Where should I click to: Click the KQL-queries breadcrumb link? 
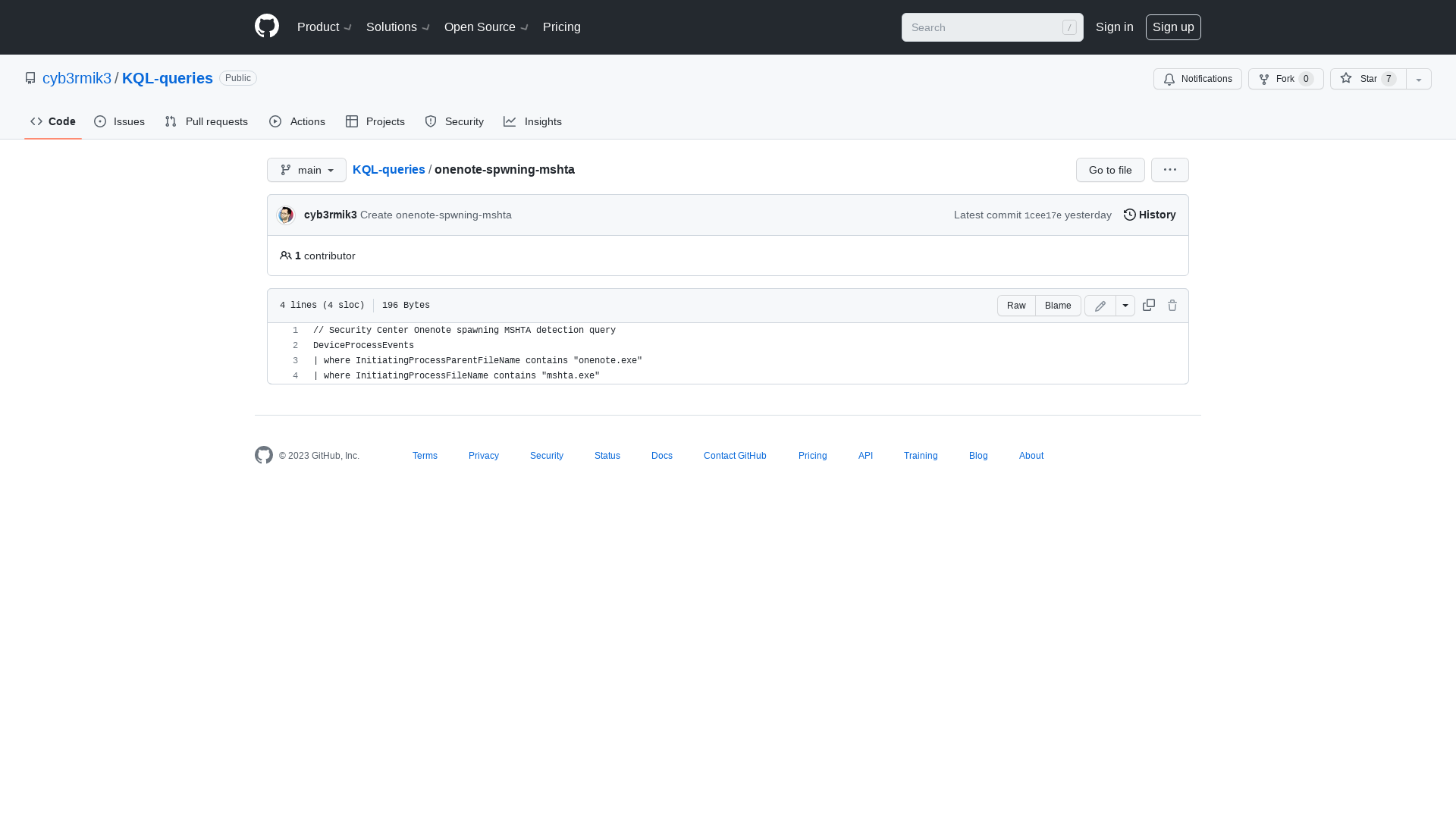[388, 169]
